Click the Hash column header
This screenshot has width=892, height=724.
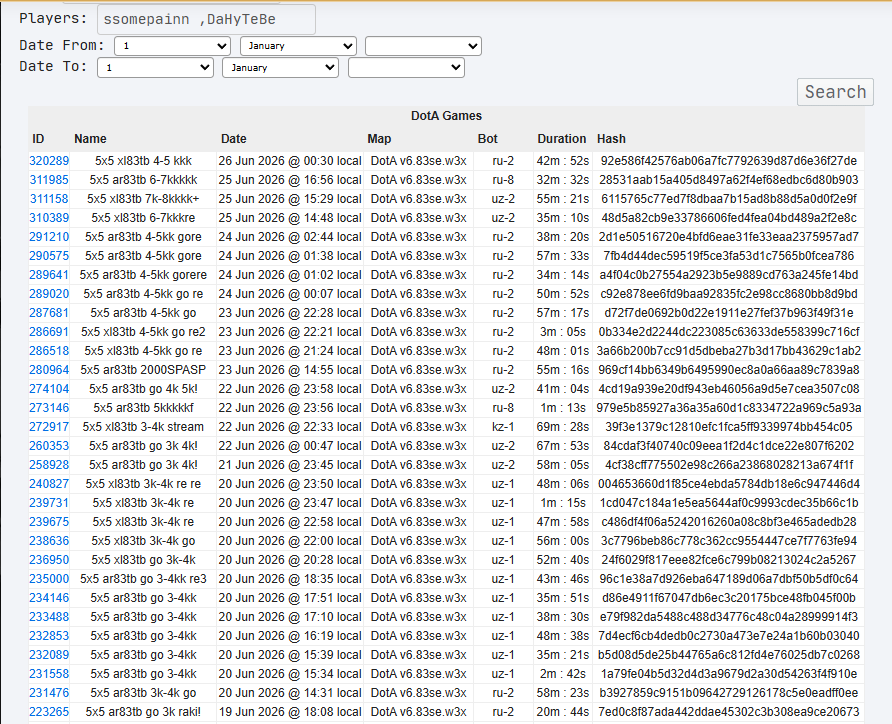point(611,139)
